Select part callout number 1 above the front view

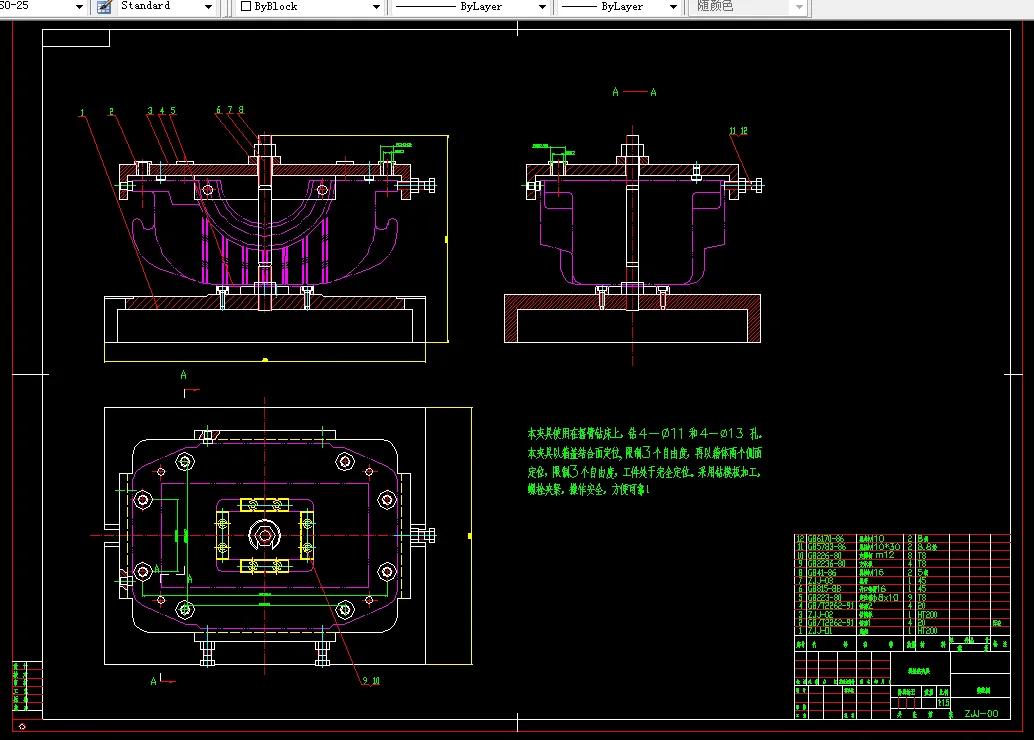coord(82,113)
